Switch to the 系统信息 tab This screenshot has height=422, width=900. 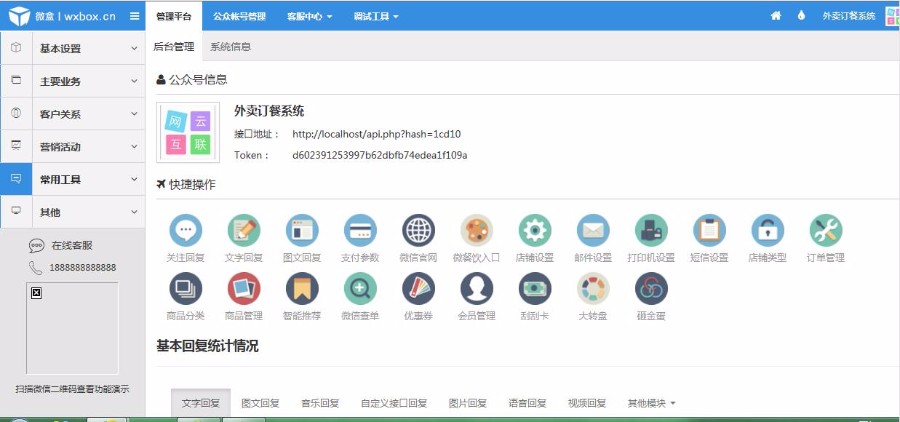click(x=230, y=47)
